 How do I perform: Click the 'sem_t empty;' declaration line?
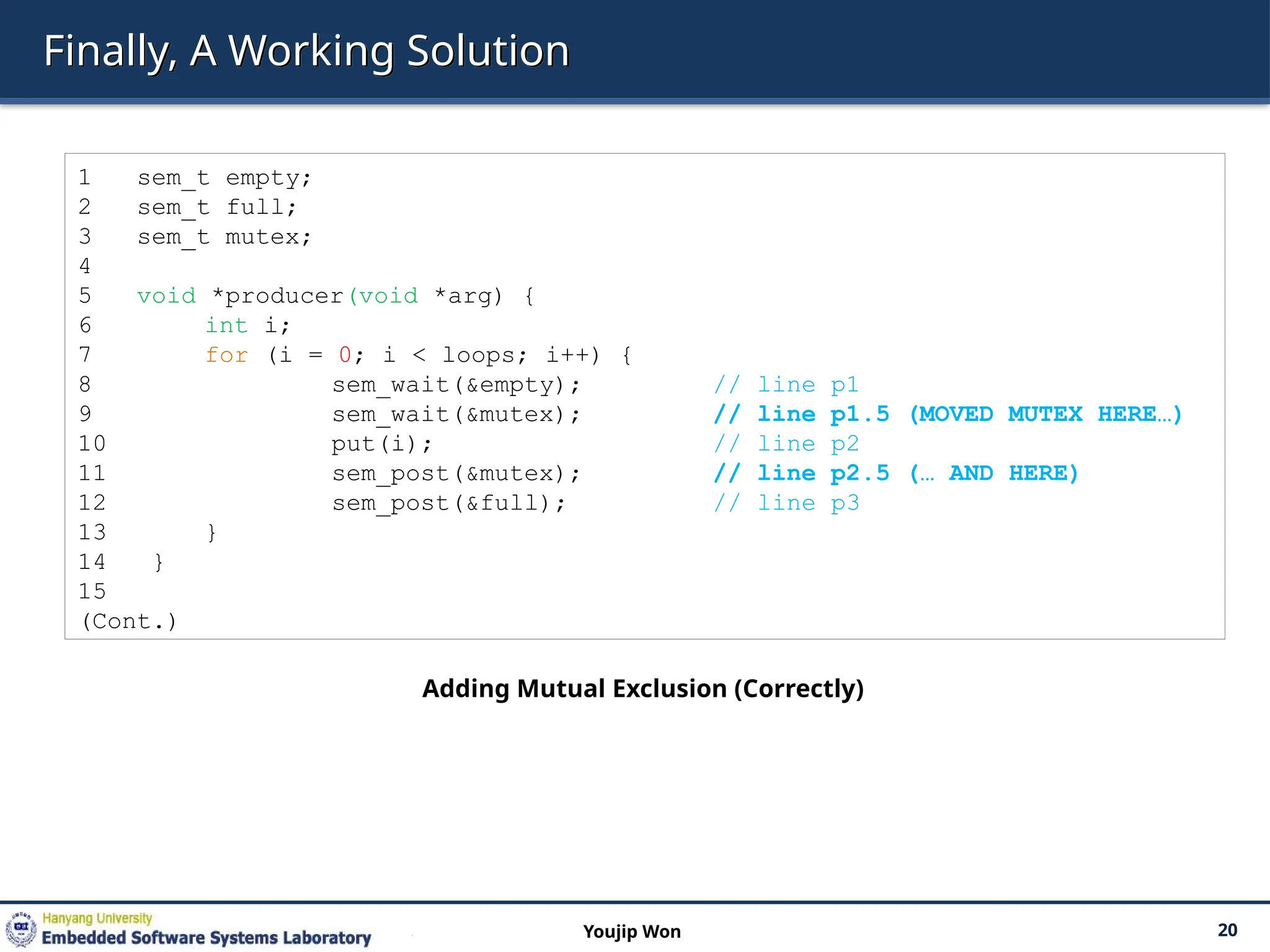[x=224, y=178]
